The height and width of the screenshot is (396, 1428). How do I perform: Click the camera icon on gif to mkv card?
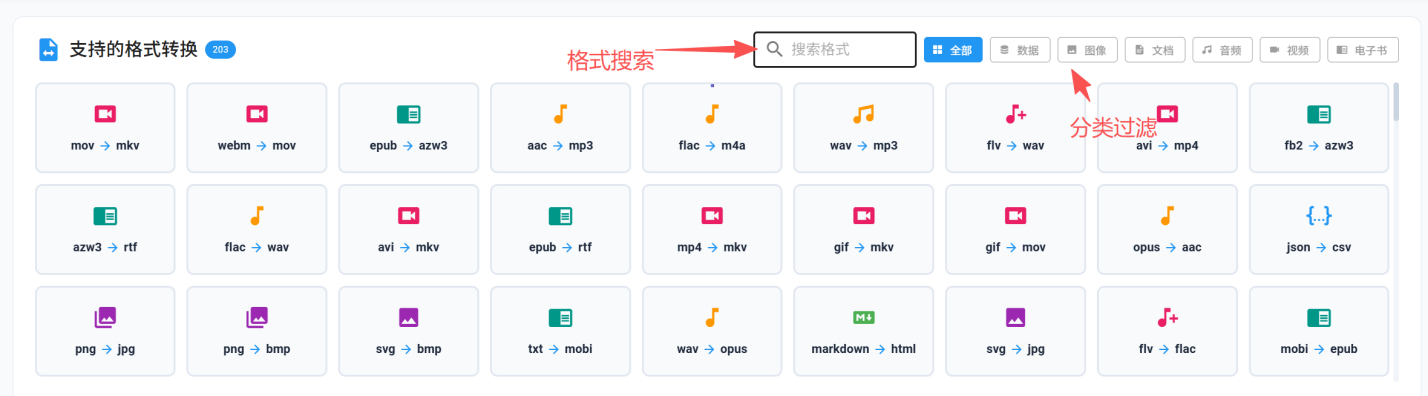point(864,216)
